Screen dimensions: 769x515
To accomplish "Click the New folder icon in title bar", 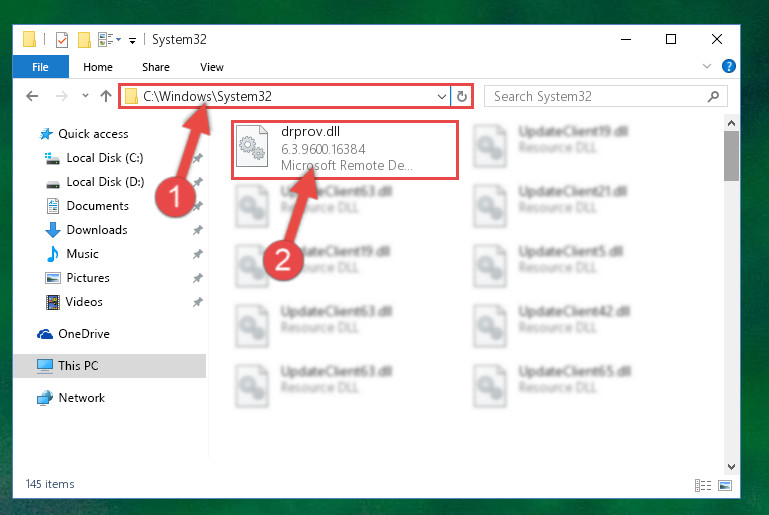I will tap(84, 40).
